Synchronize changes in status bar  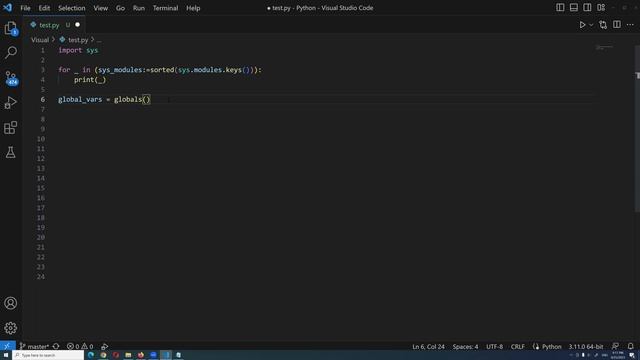[x=56, y=346]
